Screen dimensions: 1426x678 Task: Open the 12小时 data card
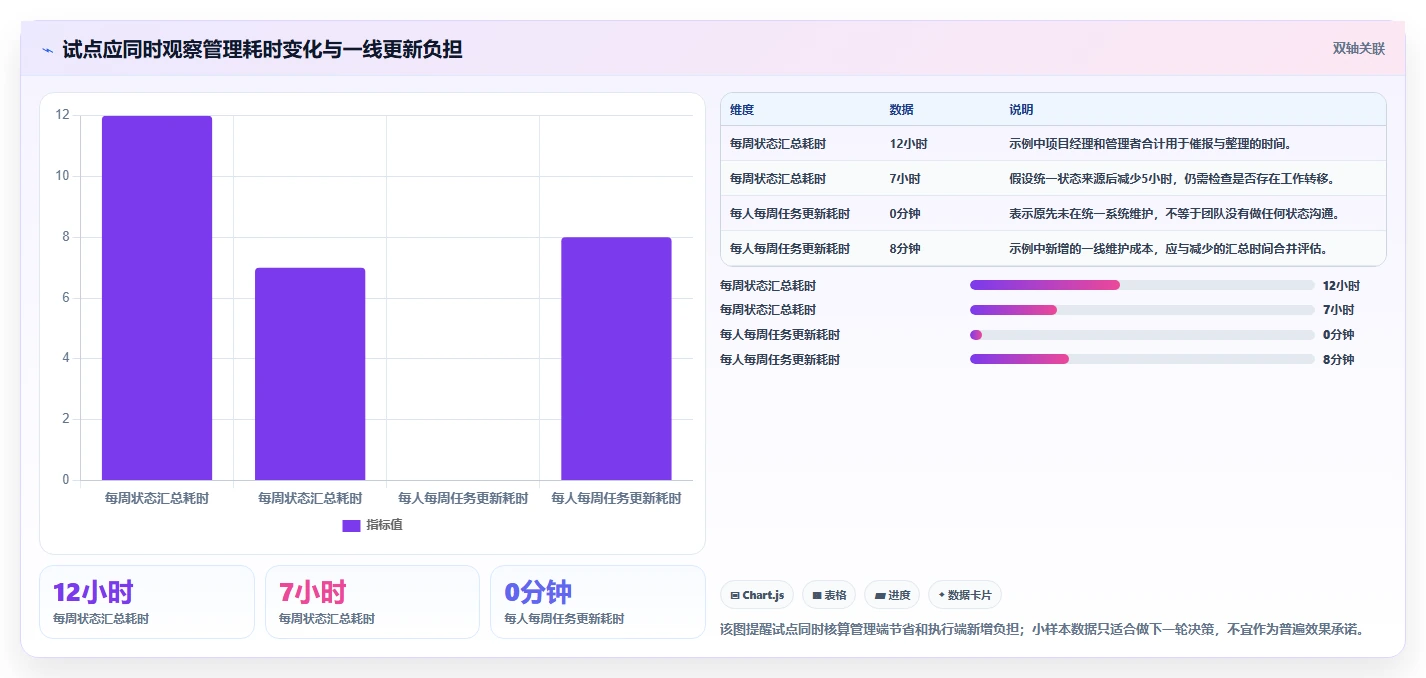[147, 602]
